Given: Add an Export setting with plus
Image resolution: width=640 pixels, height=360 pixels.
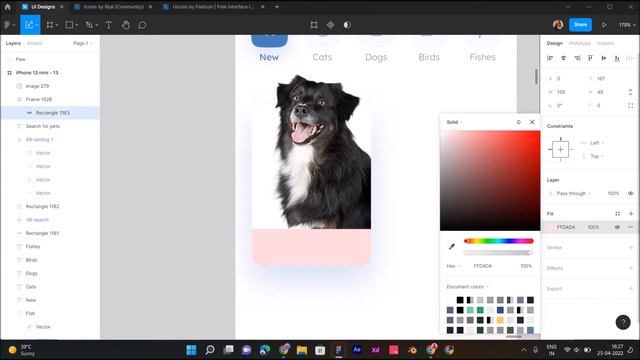Looking at the screenshot, I should pos(631,289).
